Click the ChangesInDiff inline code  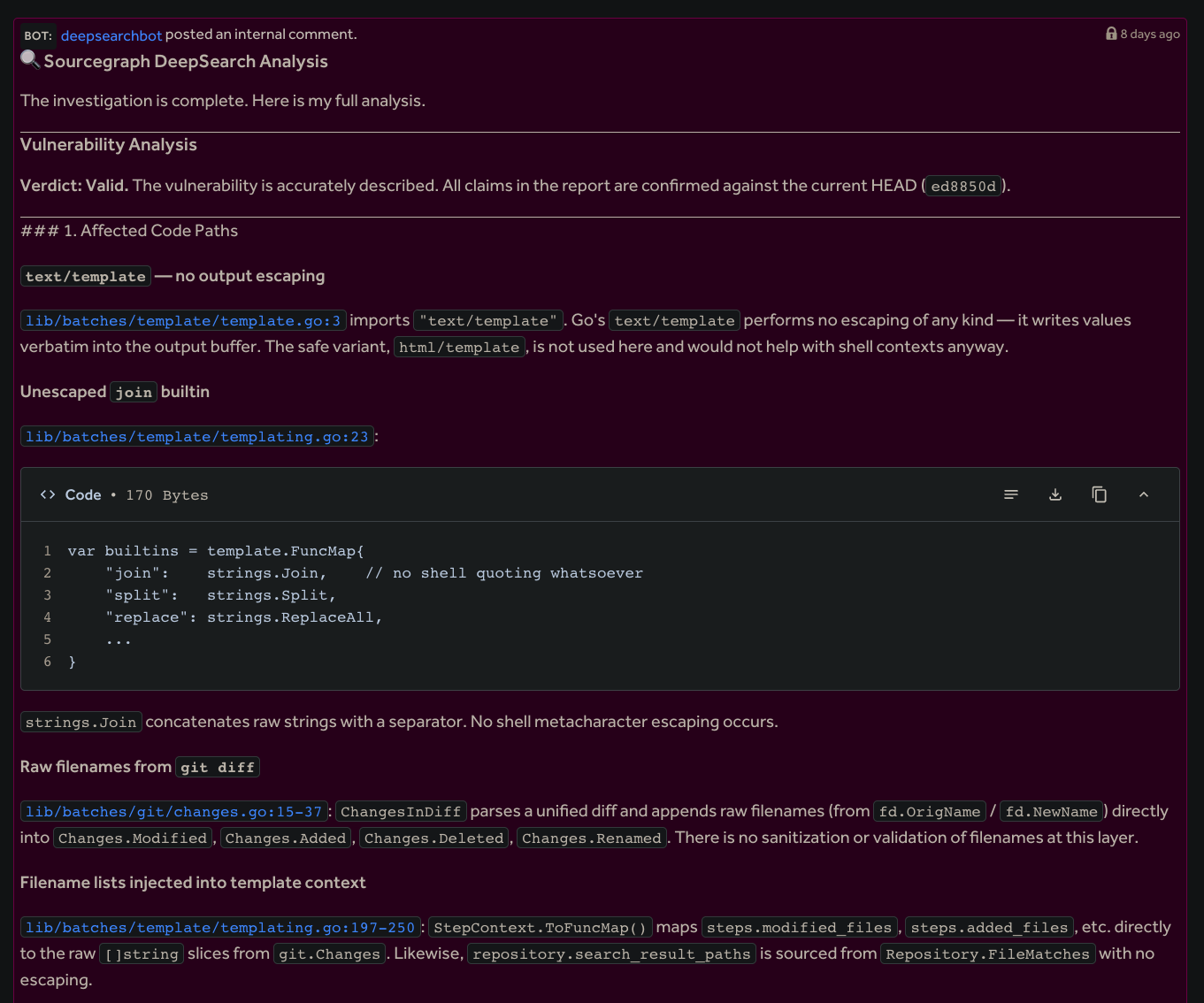coord(401,811)
